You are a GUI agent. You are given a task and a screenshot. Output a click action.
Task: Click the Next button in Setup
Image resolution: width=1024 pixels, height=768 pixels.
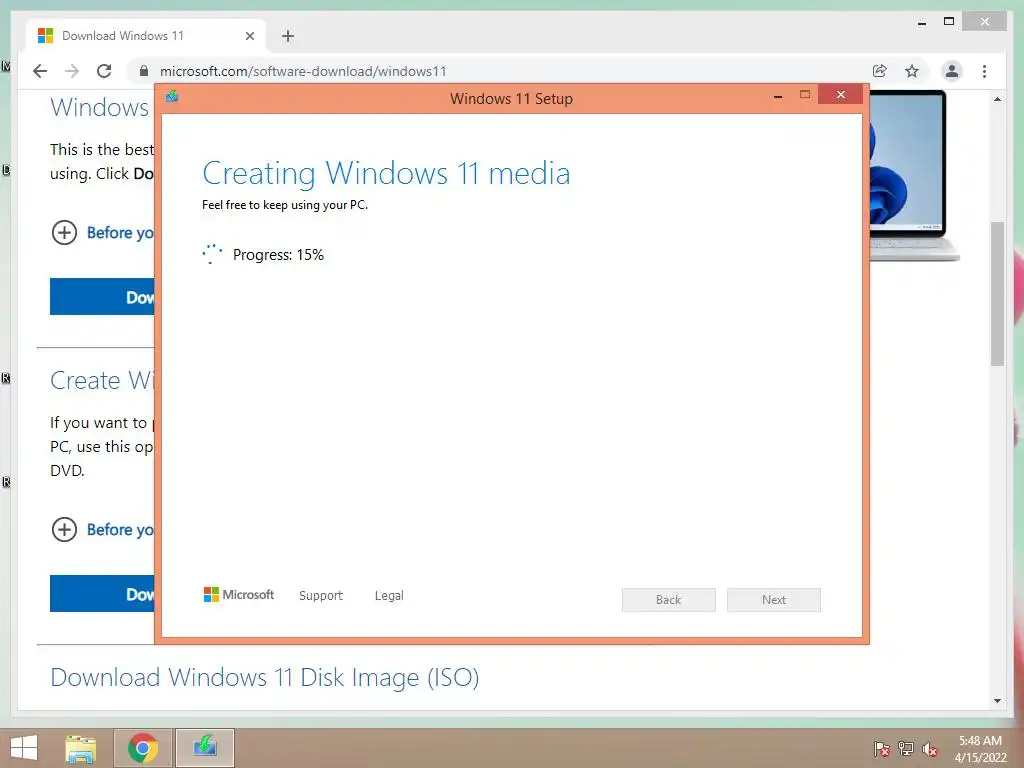774,600
